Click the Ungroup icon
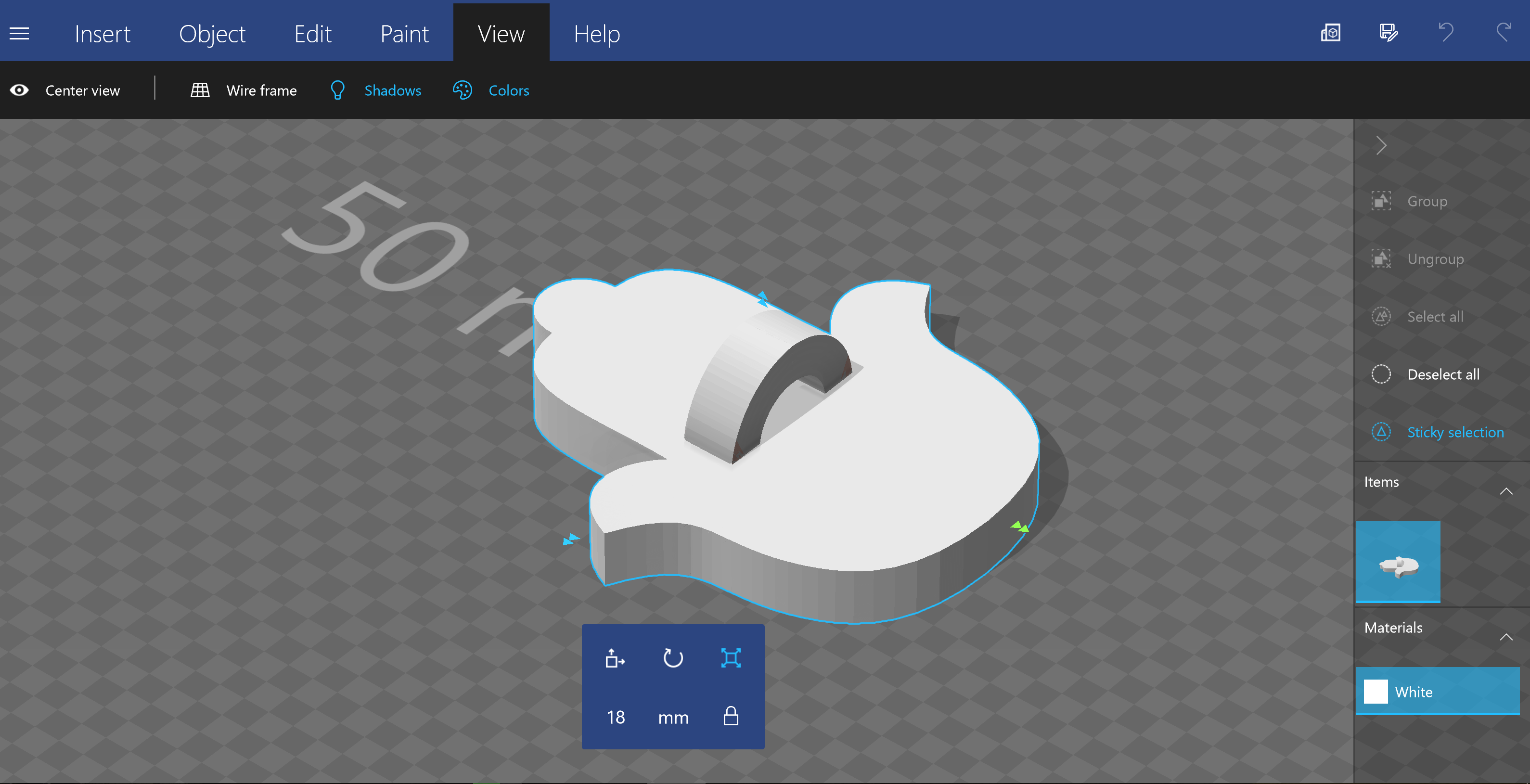 (1381, 258)
